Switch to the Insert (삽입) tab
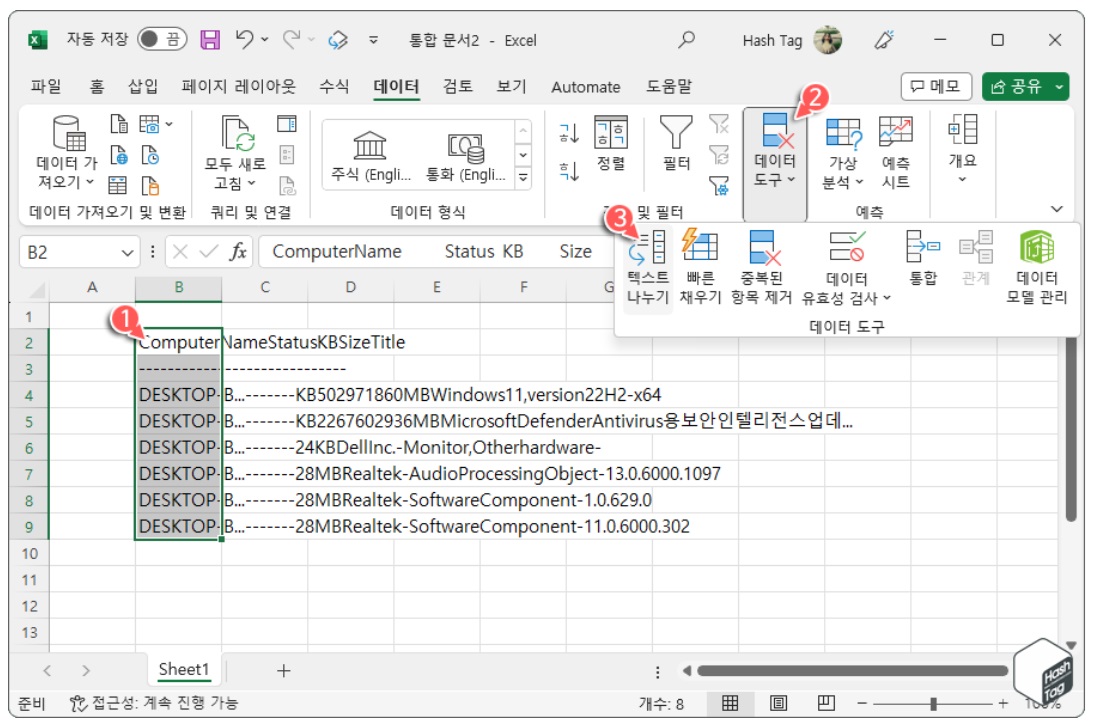1093x725 pixels. click(143, 86)
